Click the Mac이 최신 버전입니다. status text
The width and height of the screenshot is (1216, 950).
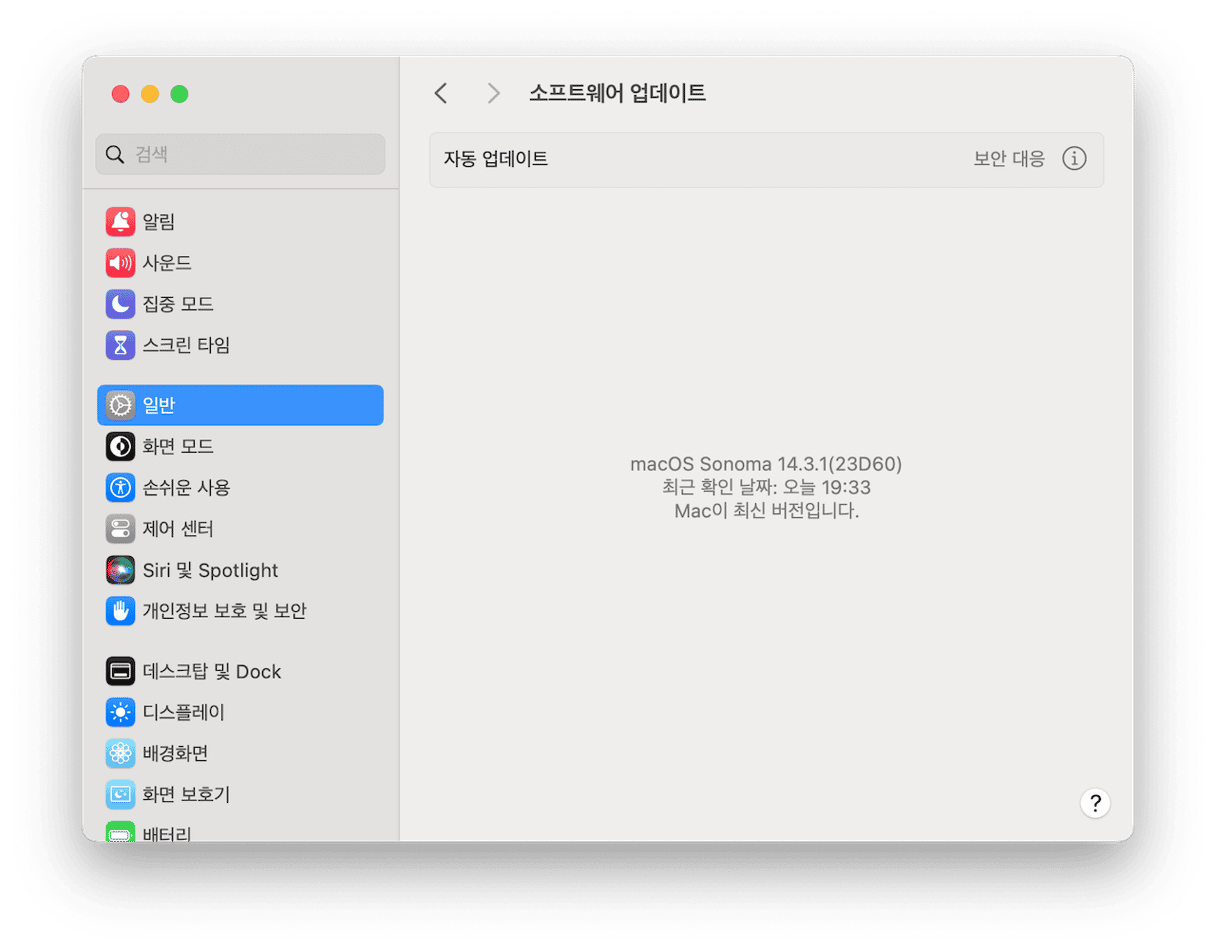click(766, 510)
